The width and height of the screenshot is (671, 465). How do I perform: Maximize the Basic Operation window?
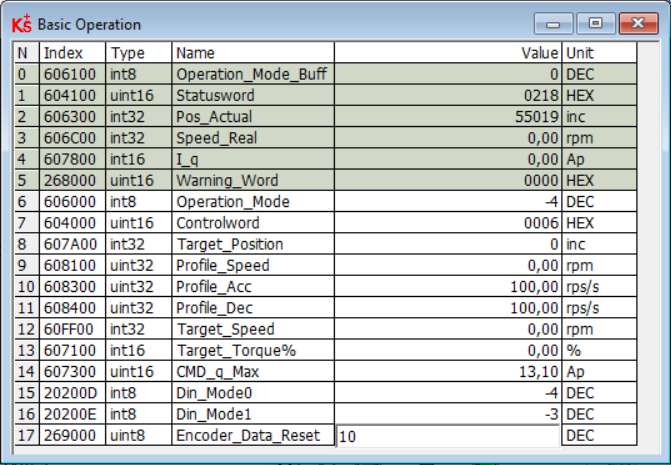(x=596, y=23)
